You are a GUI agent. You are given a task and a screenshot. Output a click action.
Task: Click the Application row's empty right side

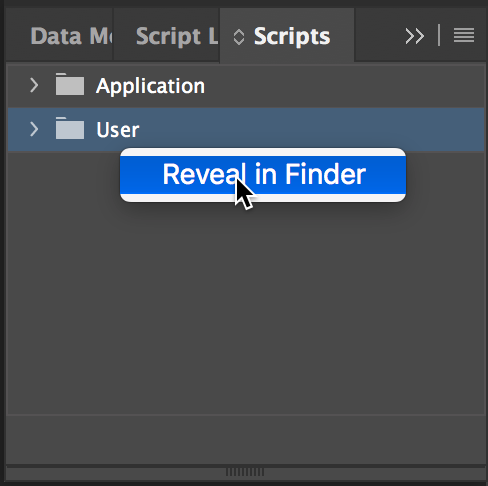point(343,86)
